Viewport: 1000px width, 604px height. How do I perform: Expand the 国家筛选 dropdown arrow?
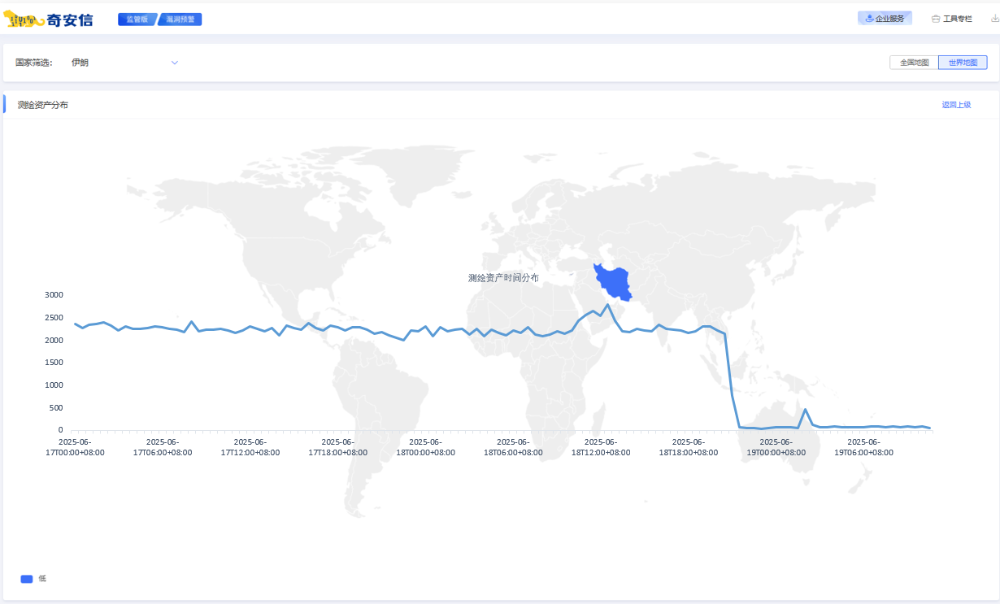[174, 62]
